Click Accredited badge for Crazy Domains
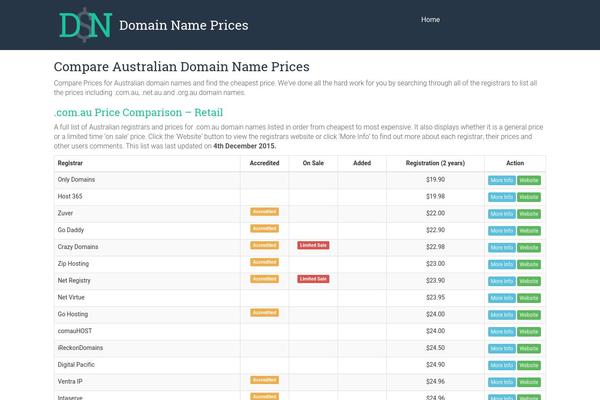Screen dimensions: 600x400 click(x=264, y=245)
